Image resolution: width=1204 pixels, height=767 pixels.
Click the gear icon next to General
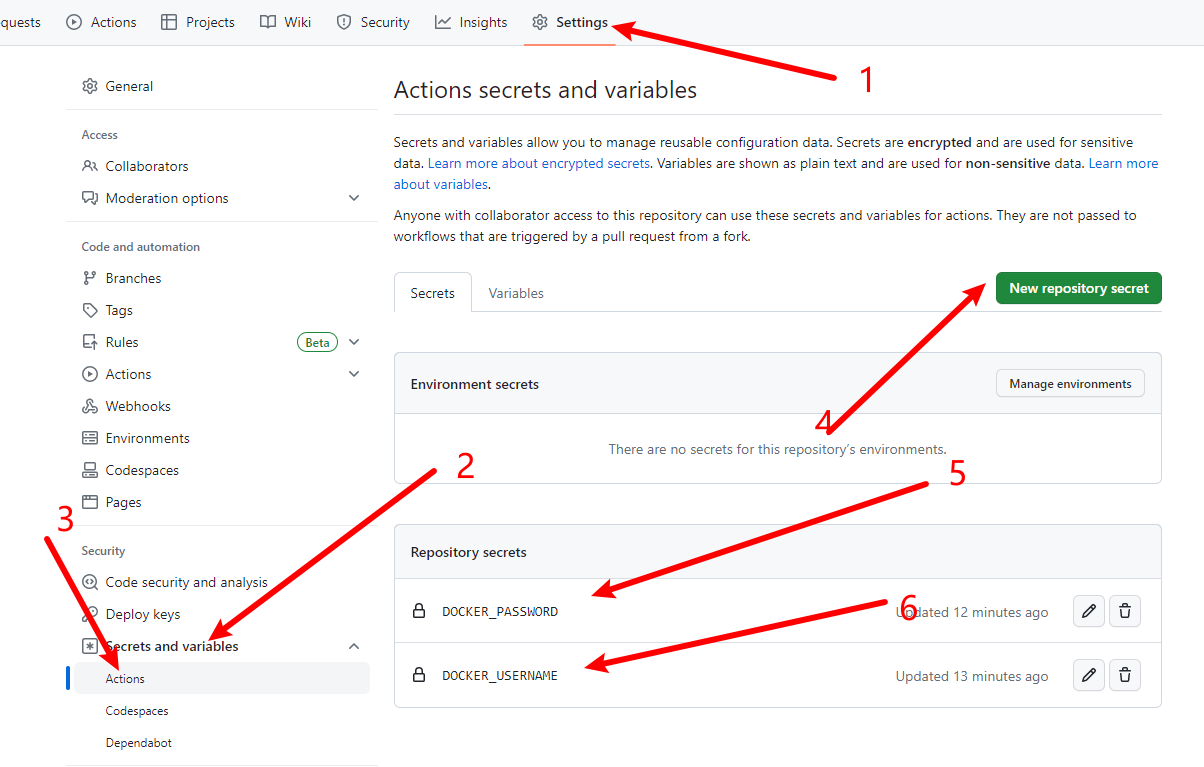(90, 87)
